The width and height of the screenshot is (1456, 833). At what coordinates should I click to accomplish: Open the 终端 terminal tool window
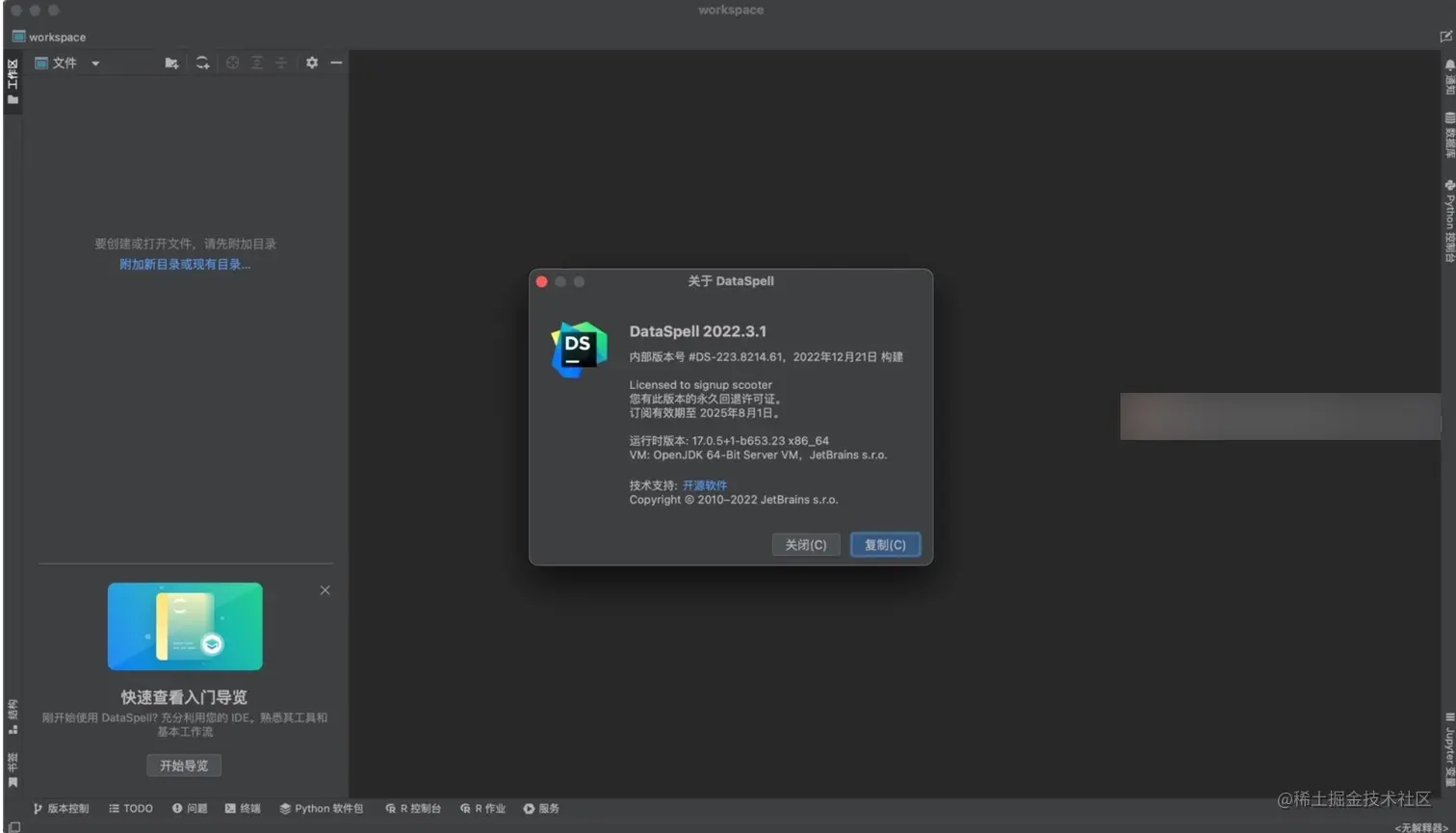(x=244, y=809)
